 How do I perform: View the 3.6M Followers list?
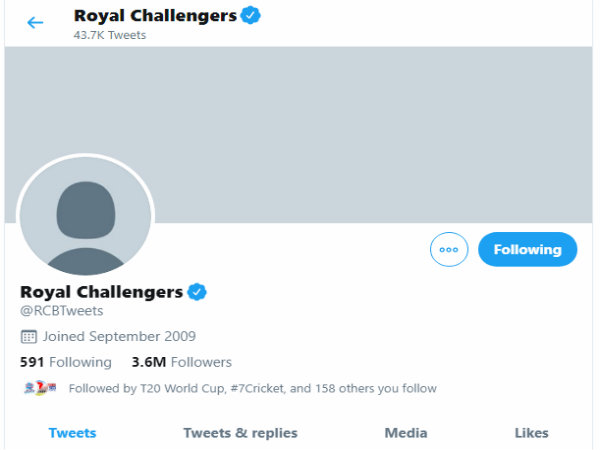(182, 362)
